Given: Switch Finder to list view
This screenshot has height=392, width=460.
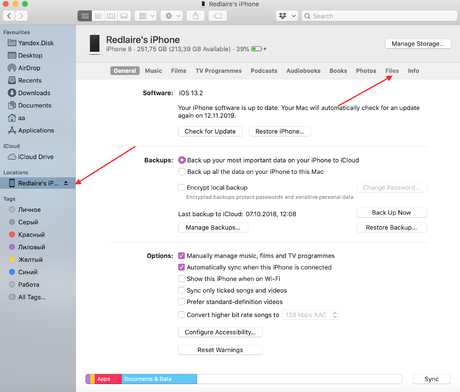Looking at the screenshot, I should (98, 16).
